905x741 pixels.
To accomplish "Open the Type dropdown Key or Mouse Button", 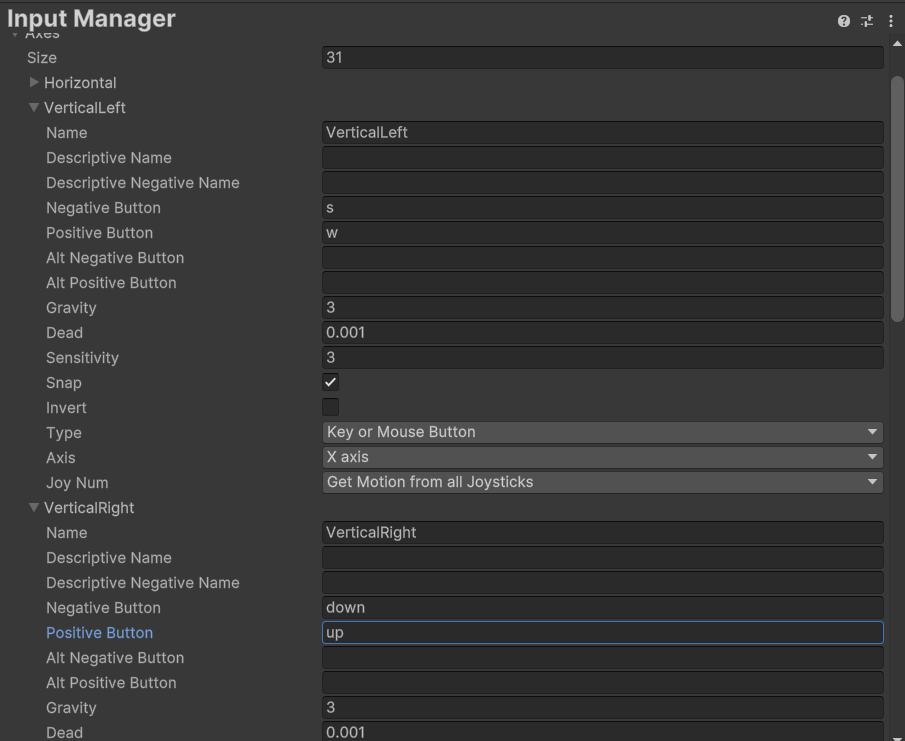I will point(603,432).
